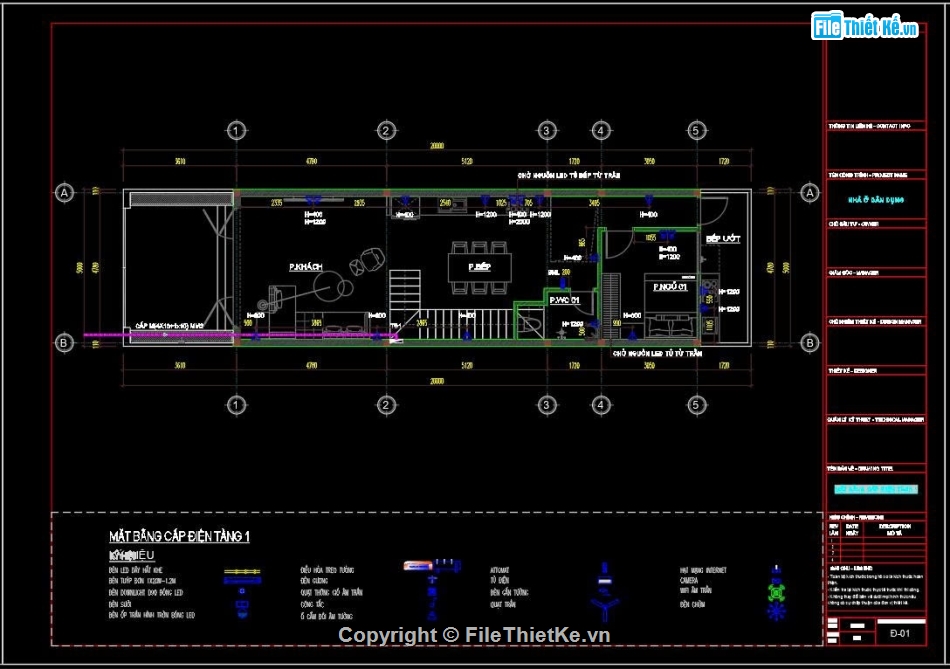The width and height of the screenshot is (950, 669).
Task: Click grid axis bubble 1 at top
Action: (x=236, y=131)
